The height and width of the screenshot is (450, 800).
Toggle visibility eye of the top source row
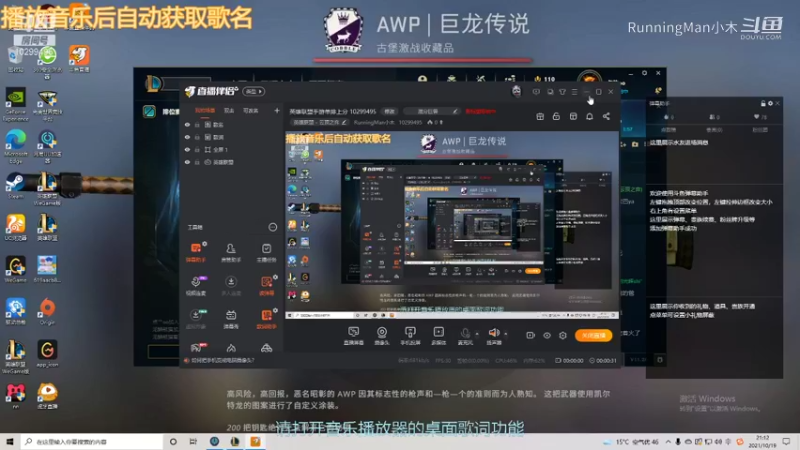tap(187, 124)
